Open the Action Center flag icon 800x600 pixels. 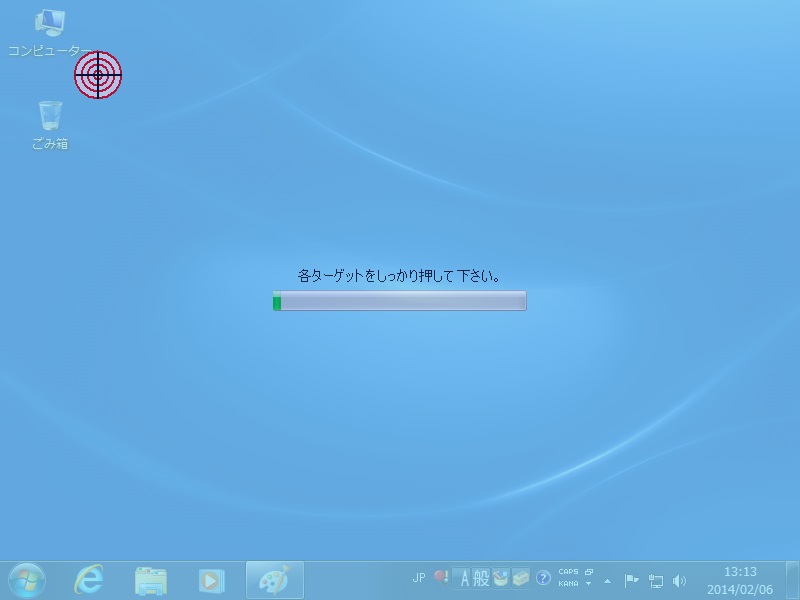pyautogui.click(x=632, y=580)
